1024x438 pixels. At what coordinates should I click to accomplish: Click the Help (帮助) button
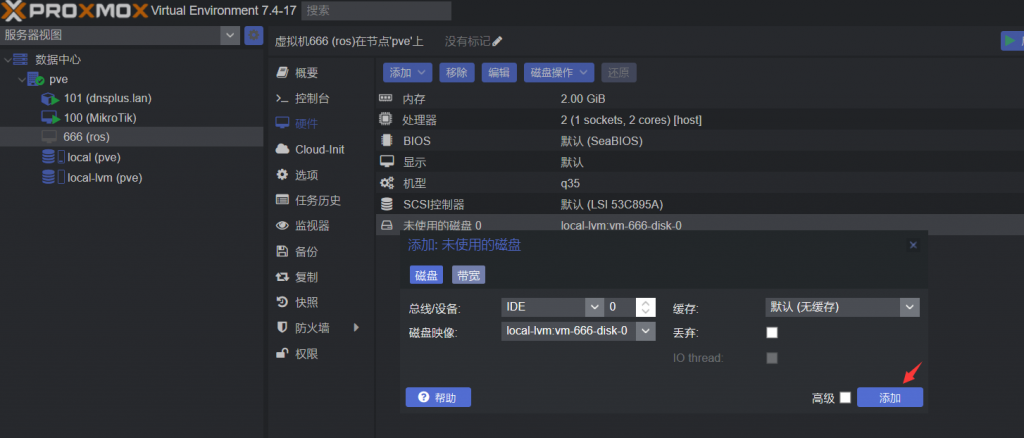pyautogui.click(x=438, y=397)
